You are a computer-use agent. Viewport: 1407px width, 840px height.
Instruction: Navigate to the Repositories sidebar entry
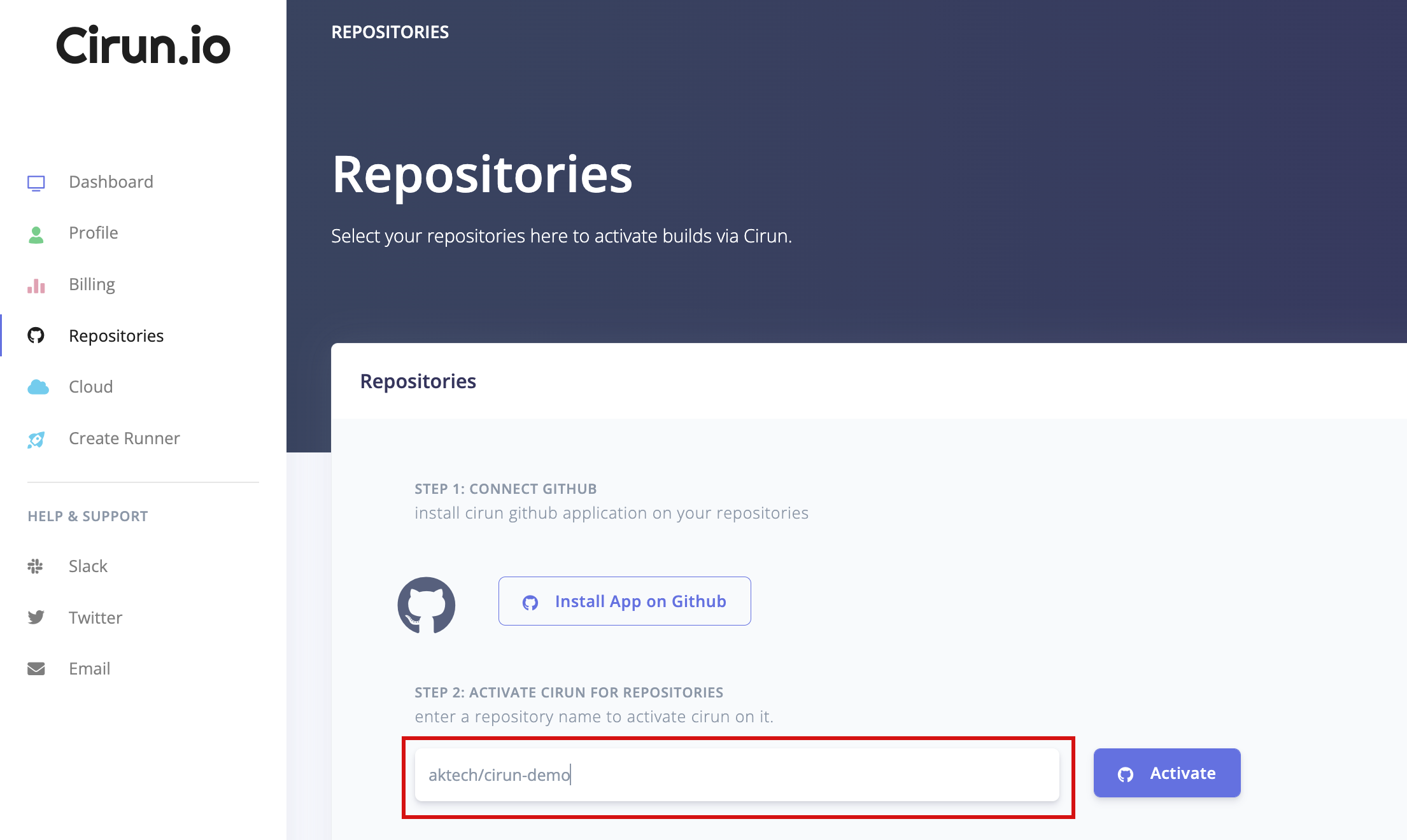click(x=116, y=336)
